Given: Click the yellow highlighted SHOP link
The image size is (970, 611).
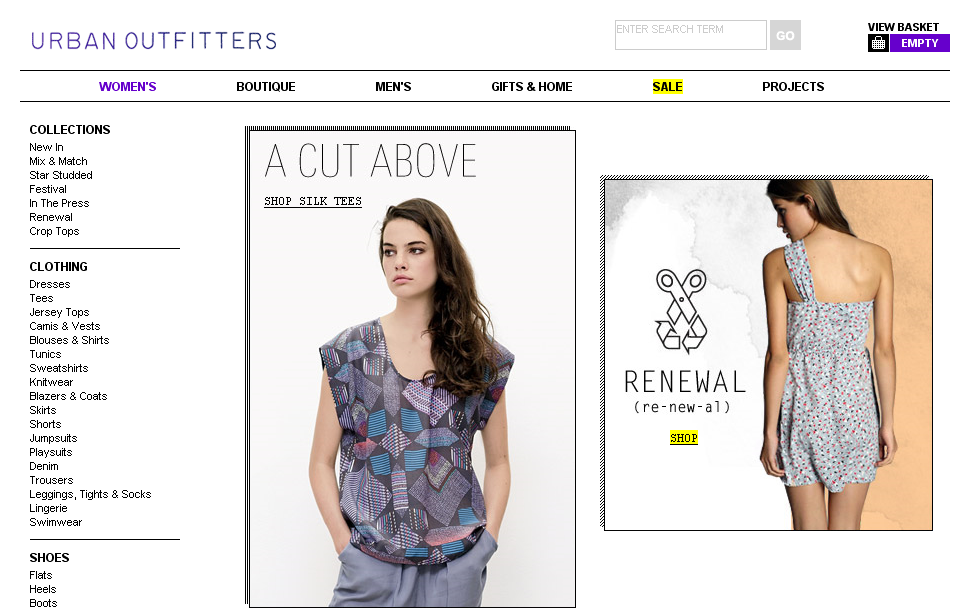Looking at the screenshot, I should tap(684, 438).
